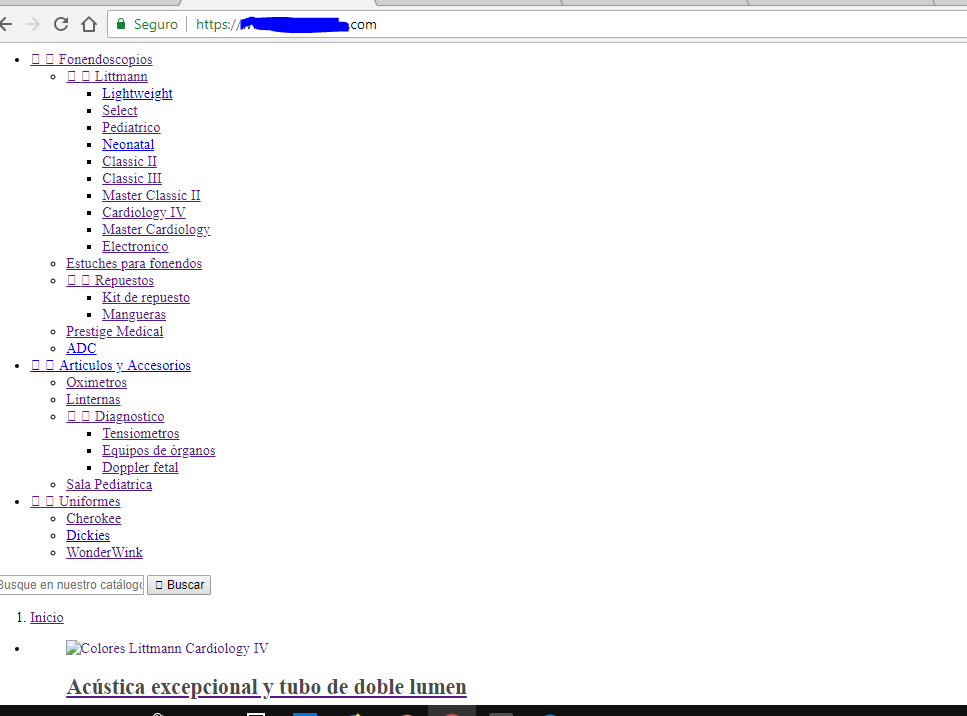Visit the Tensiometros link
The image size is (967, 716).
click(x=141, y=434)
